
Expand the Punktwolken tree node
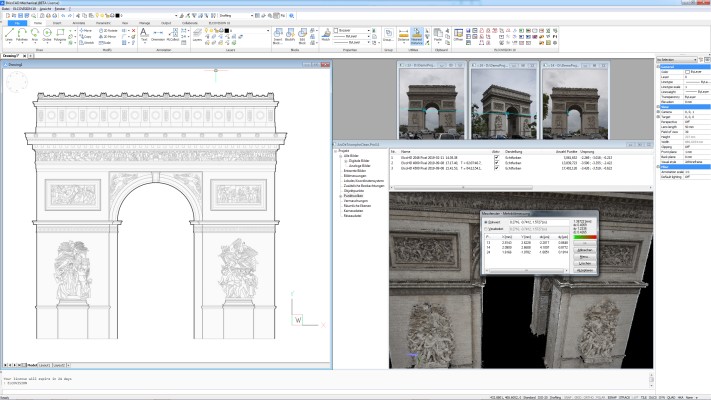click(341, 196)
